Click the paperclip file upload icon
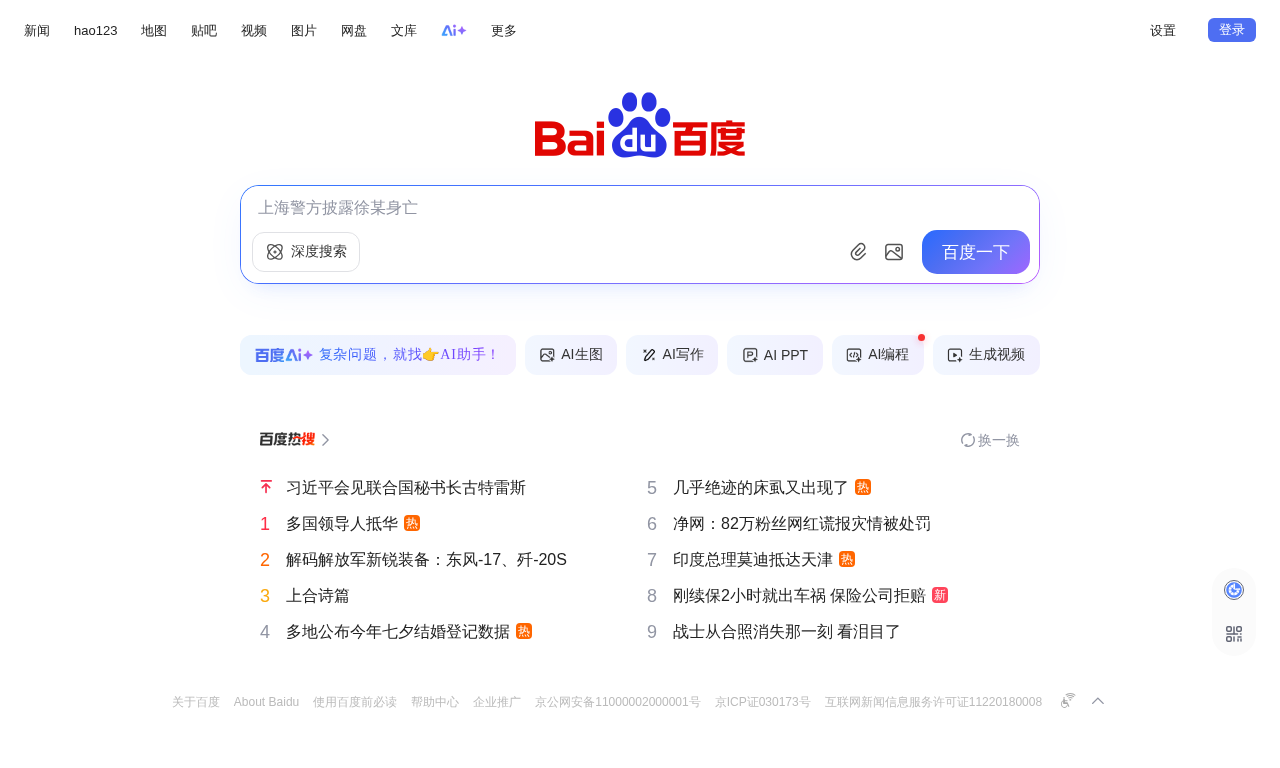1280x768 pixels. pos(858,252)
